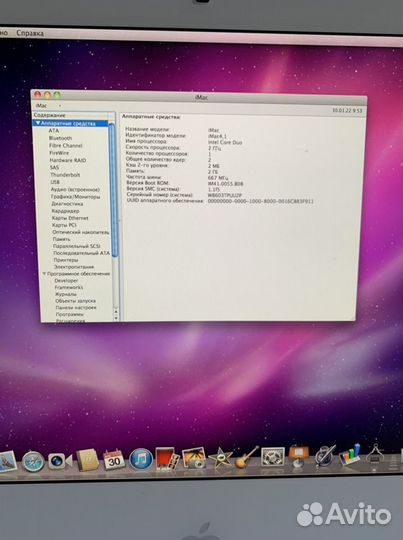The width and height of the screenshot is (403, 540).
Task: Launch GarageBand guitar icon
Action: (x=246, y=457)
